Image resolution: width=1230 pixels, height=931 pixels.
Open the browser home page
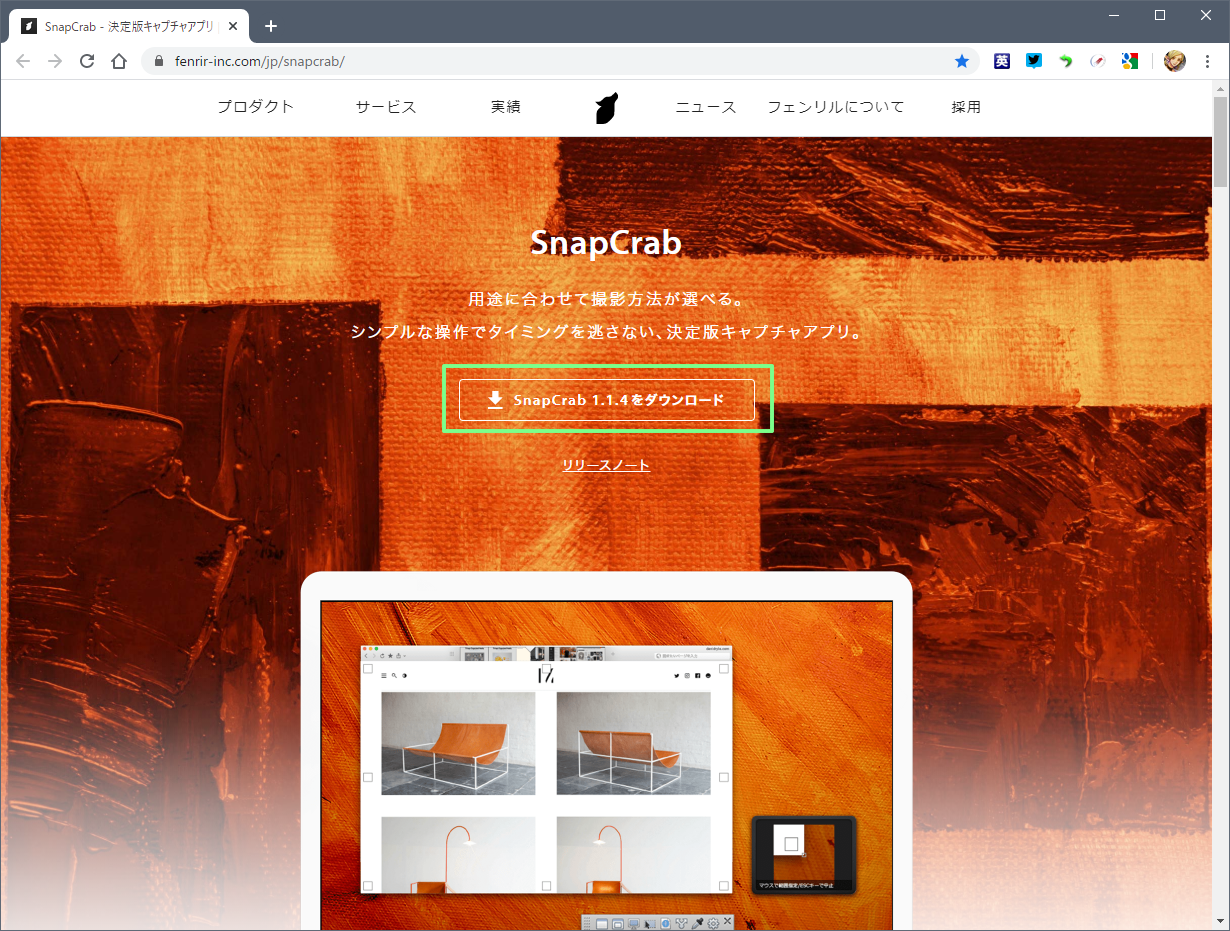pos(119,61)
